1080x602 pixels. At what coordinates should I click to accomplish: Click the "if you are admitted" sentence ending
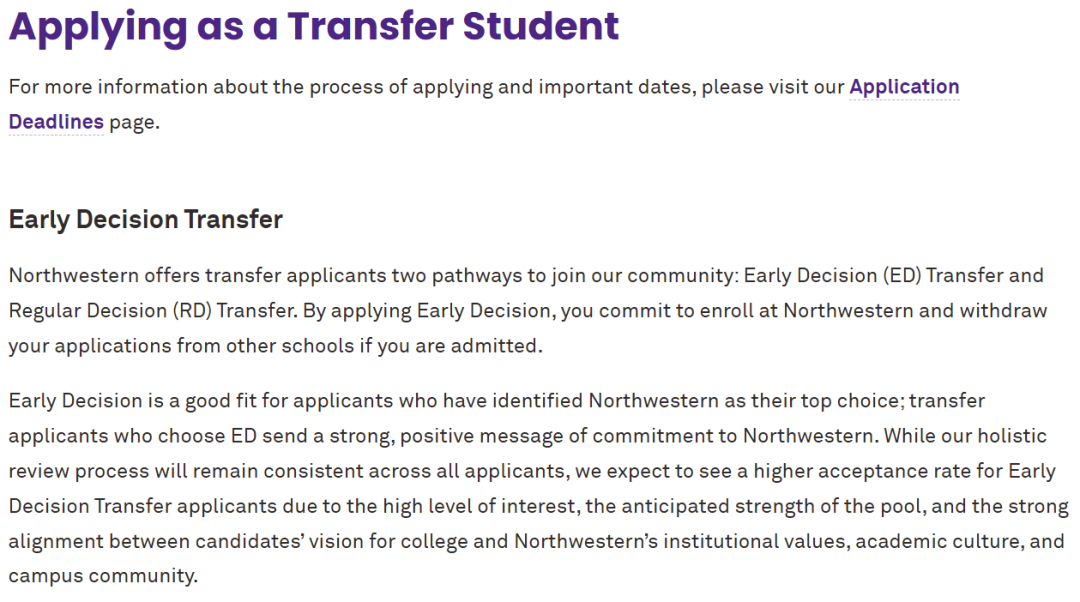450,346
